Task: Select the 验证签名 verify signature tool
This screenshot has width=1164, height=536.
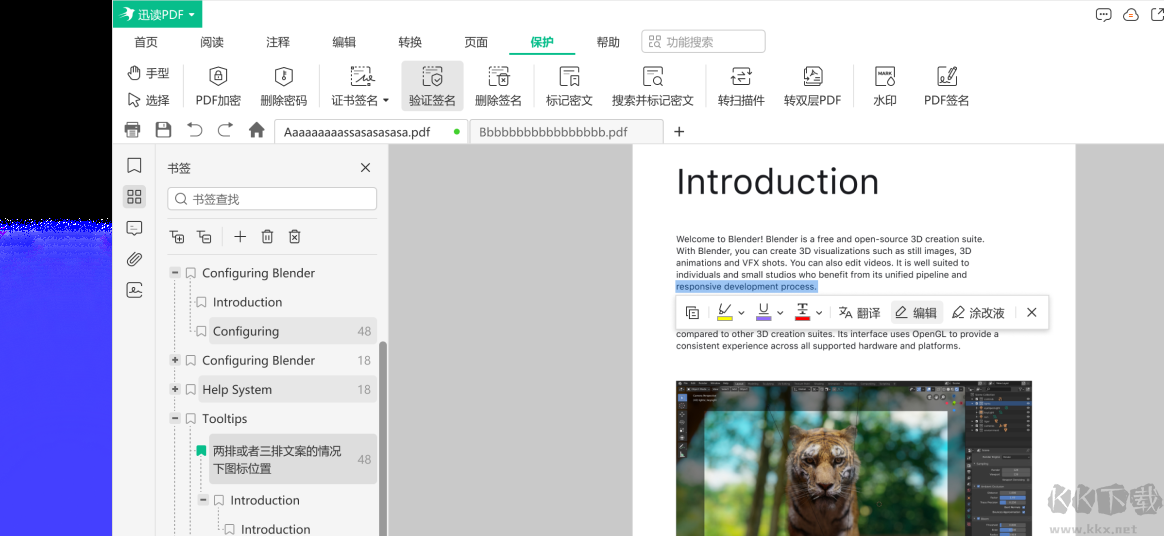Action: click(x=432, y=86)
